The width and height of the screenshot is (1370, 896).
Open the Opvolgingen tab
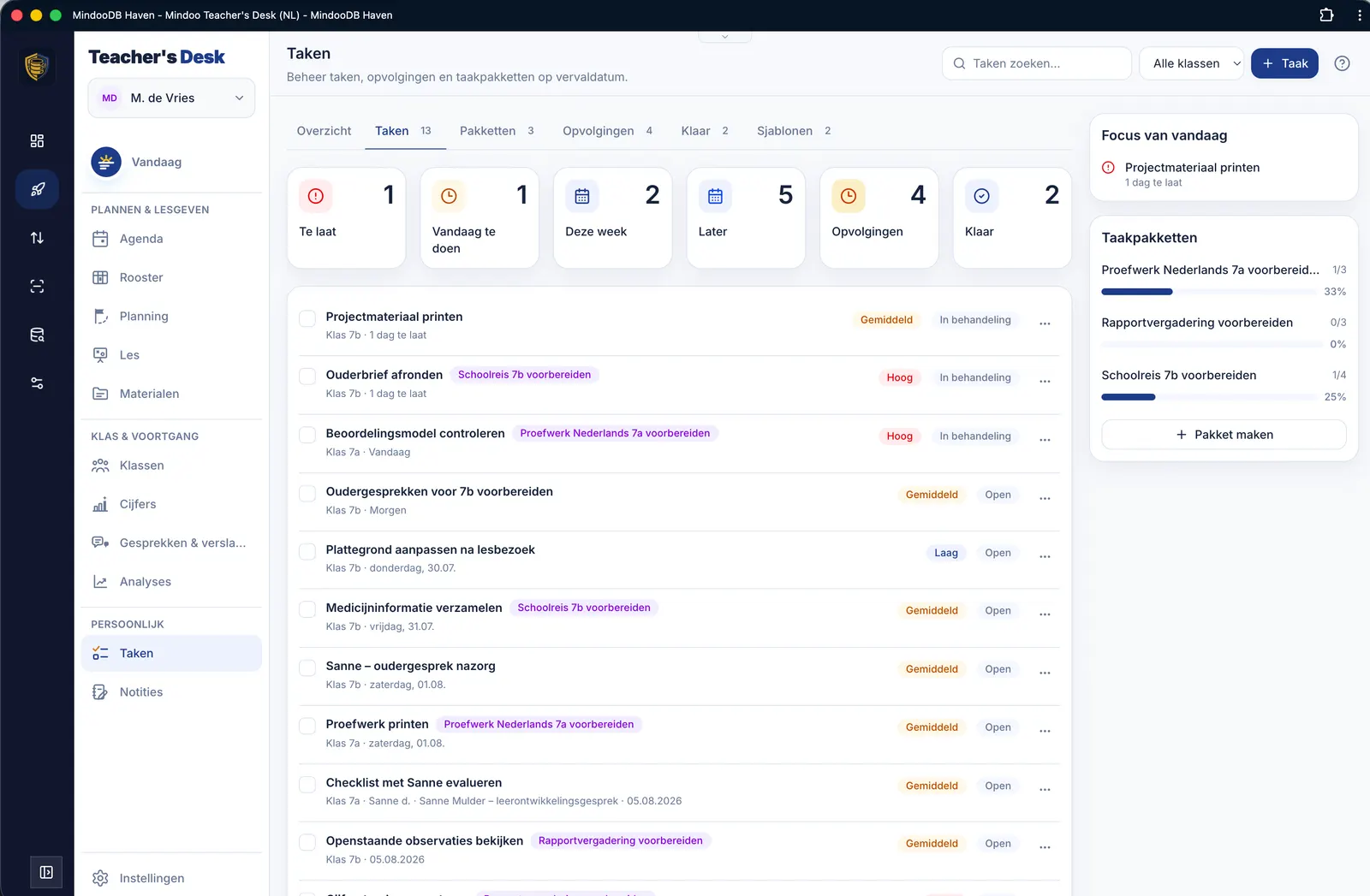point(607,131)
